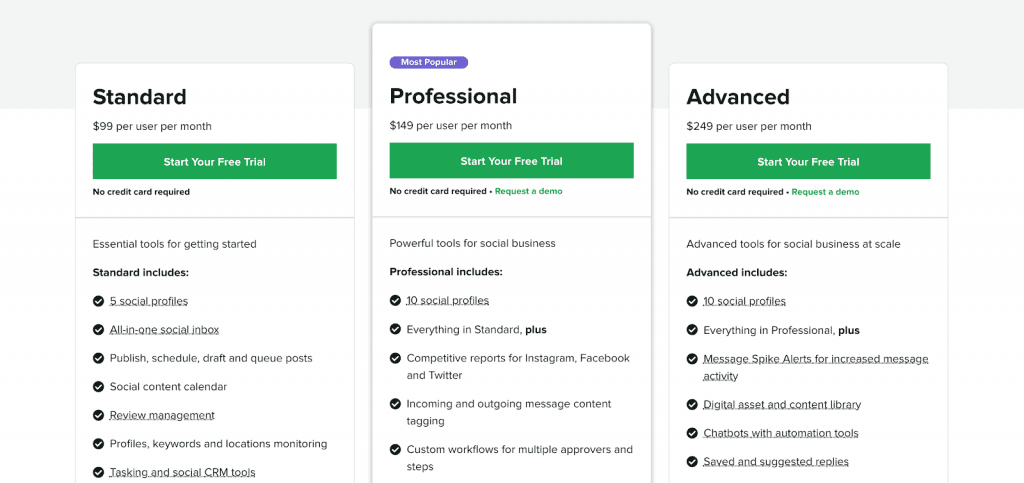
Task: Open Message Spike Alerts feature link
Action: point(816,367)
